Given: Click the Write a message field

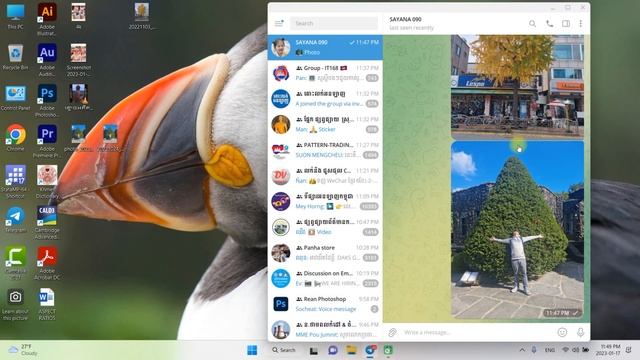Looking at the screenshot, I should [x=478, y=332].
